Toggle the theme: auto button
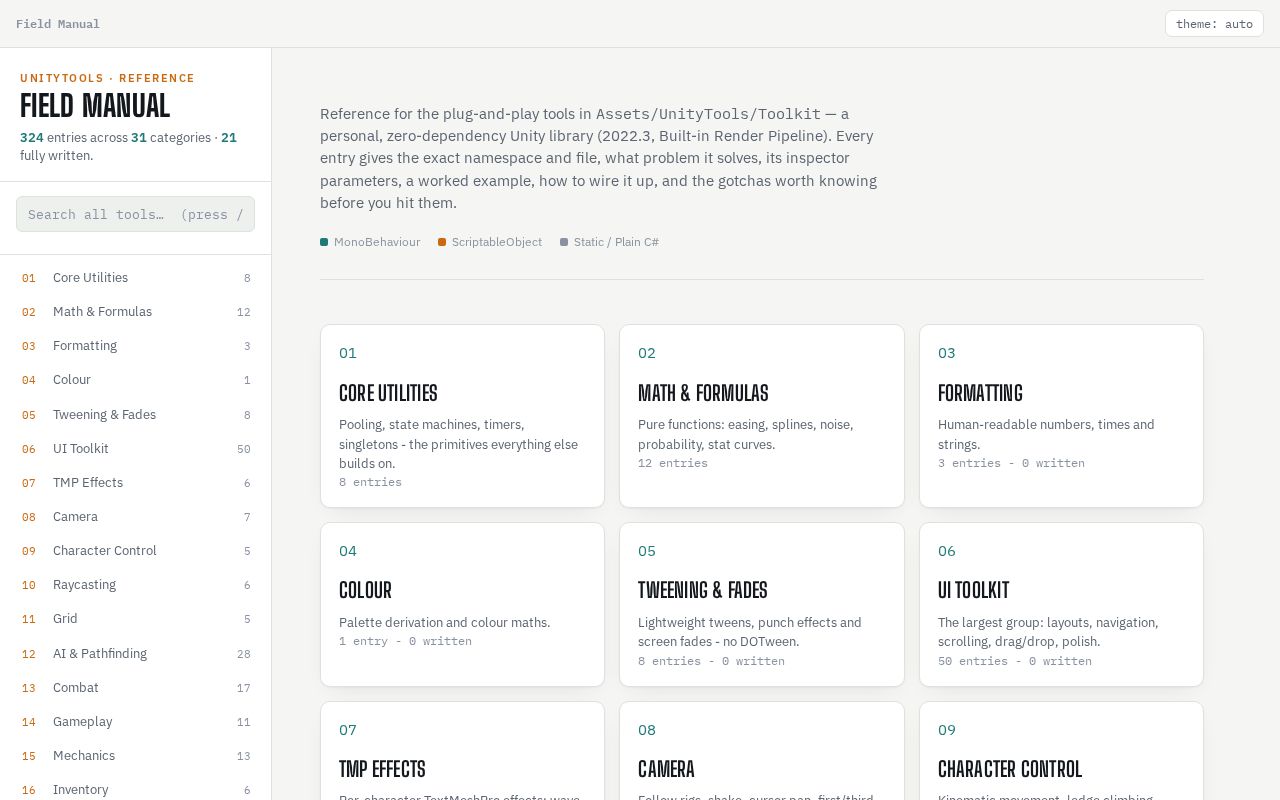The width and height of the screenshot is (1280, 800). click(1214, 24)
